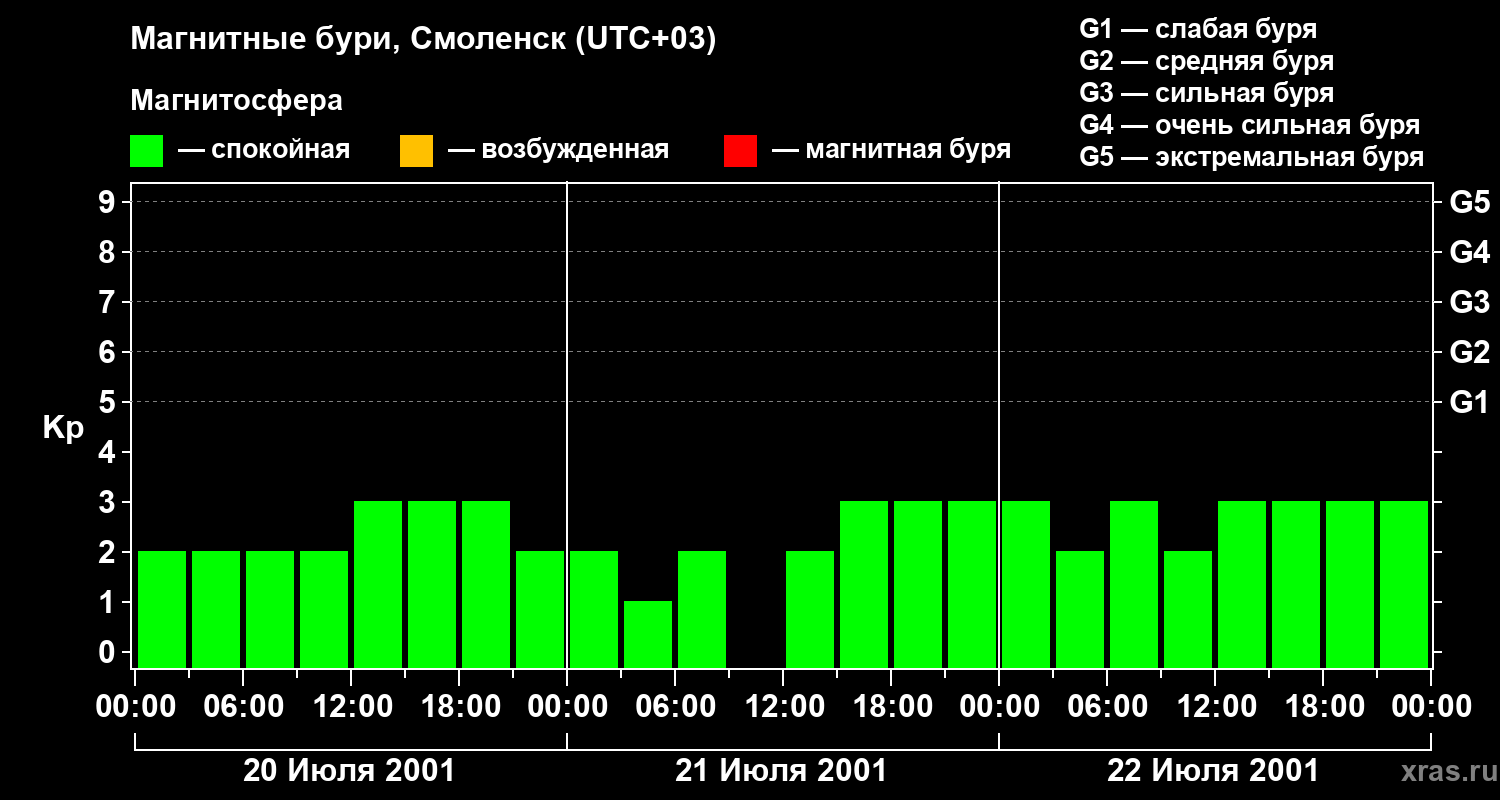Click the '— возбужденная' legend label
1500x800 pixels.
pos(558,150)
